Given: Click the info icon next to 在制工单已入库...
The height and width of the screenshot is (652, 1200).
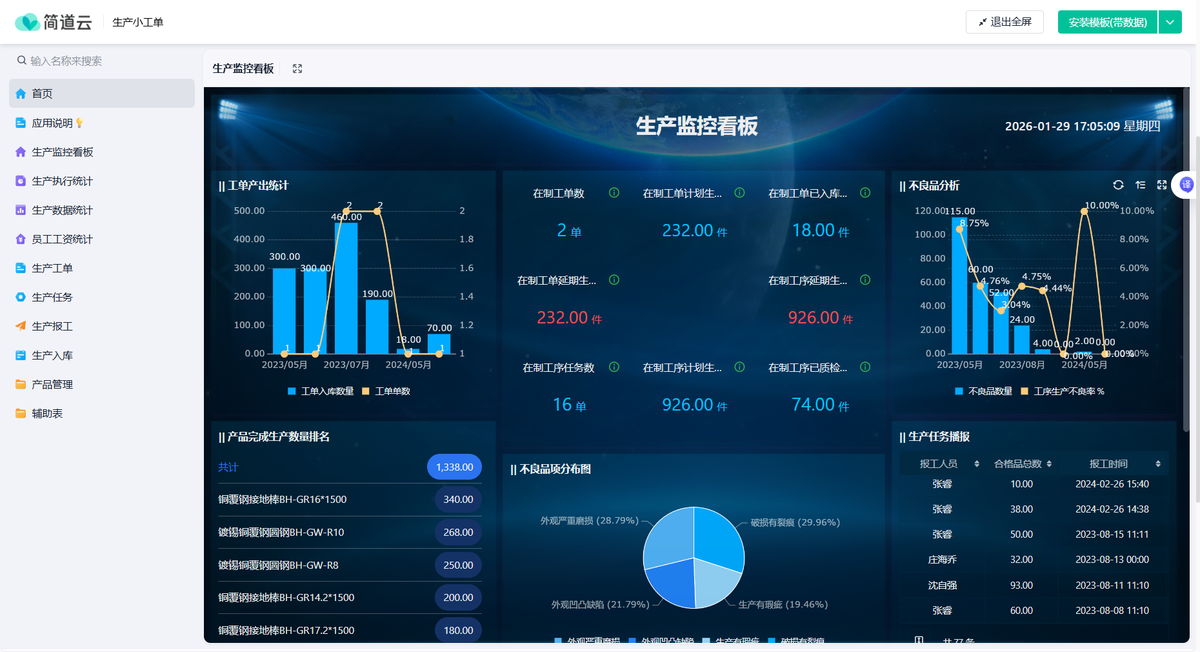Looking at the screenshot, I should (865, 193).
